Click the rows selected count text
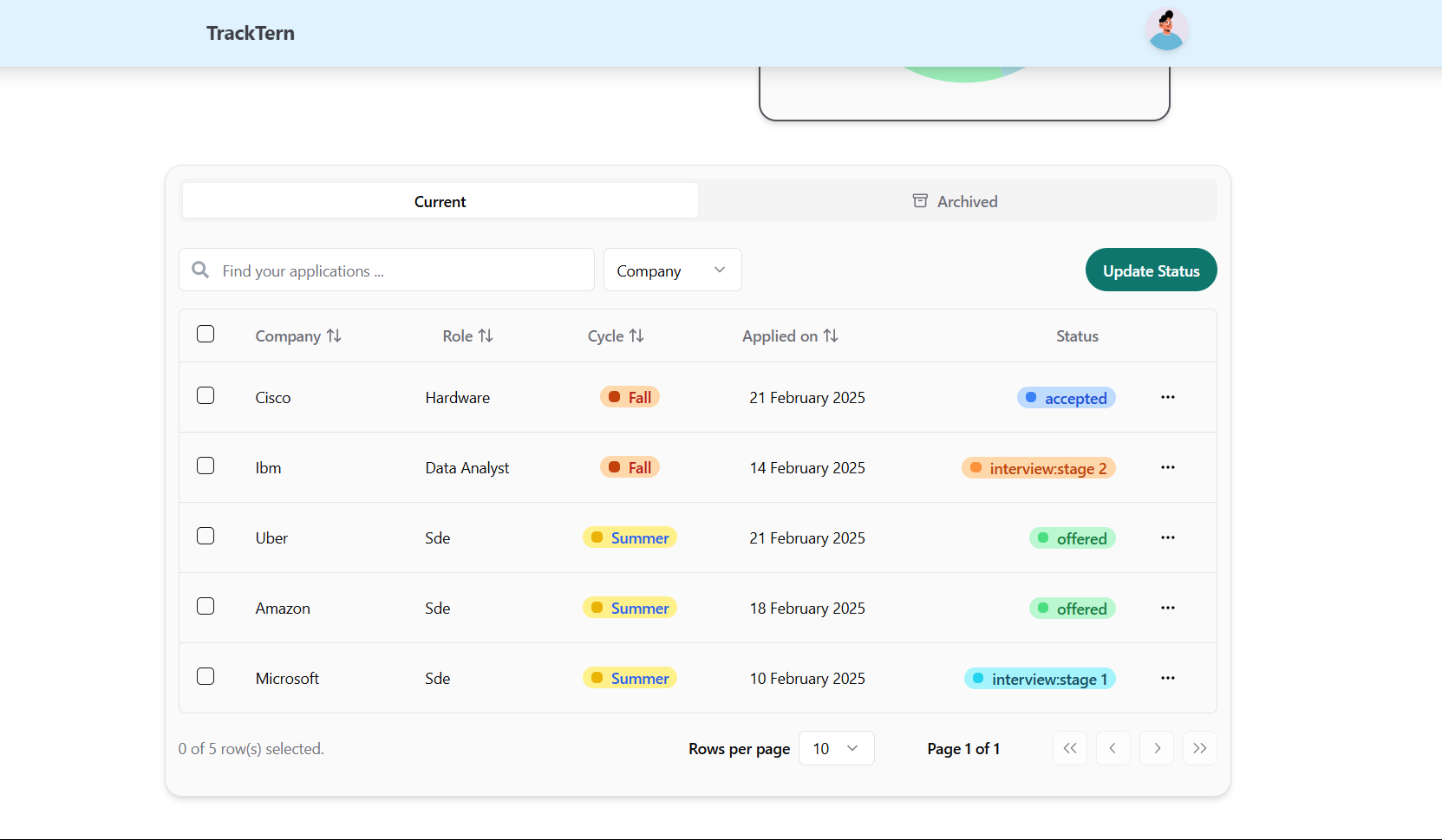The width and height of the screenshot is (1442, 840). click(251, 749)
